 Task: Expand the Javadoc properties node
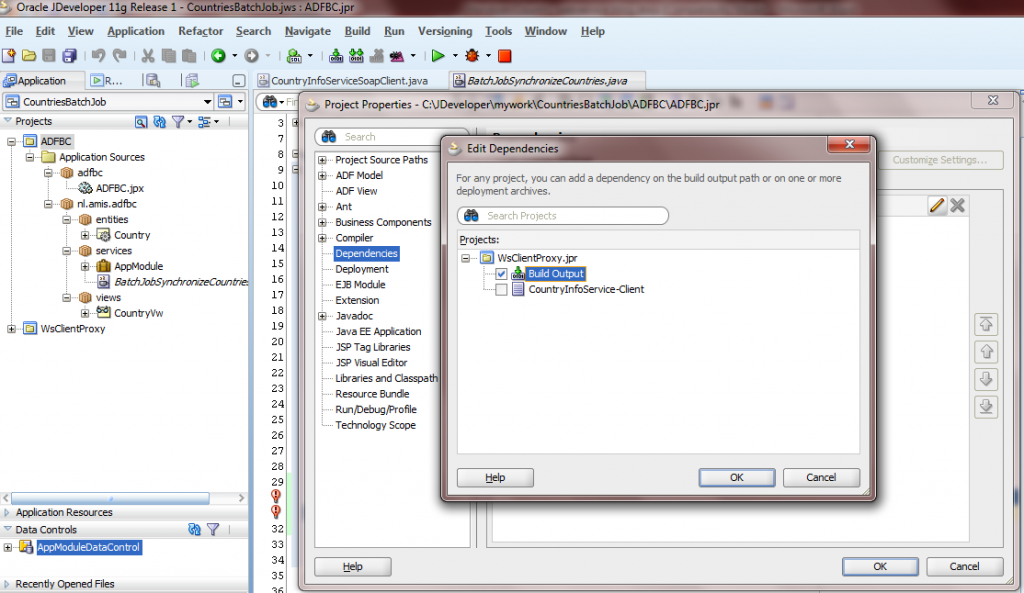pos(322,316)
